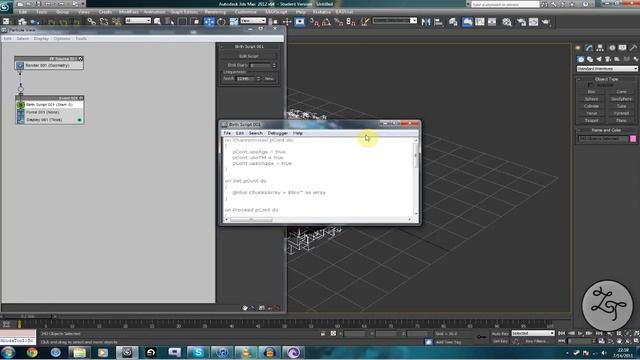Select the Cameras category in Create panel

click(608, 60)
